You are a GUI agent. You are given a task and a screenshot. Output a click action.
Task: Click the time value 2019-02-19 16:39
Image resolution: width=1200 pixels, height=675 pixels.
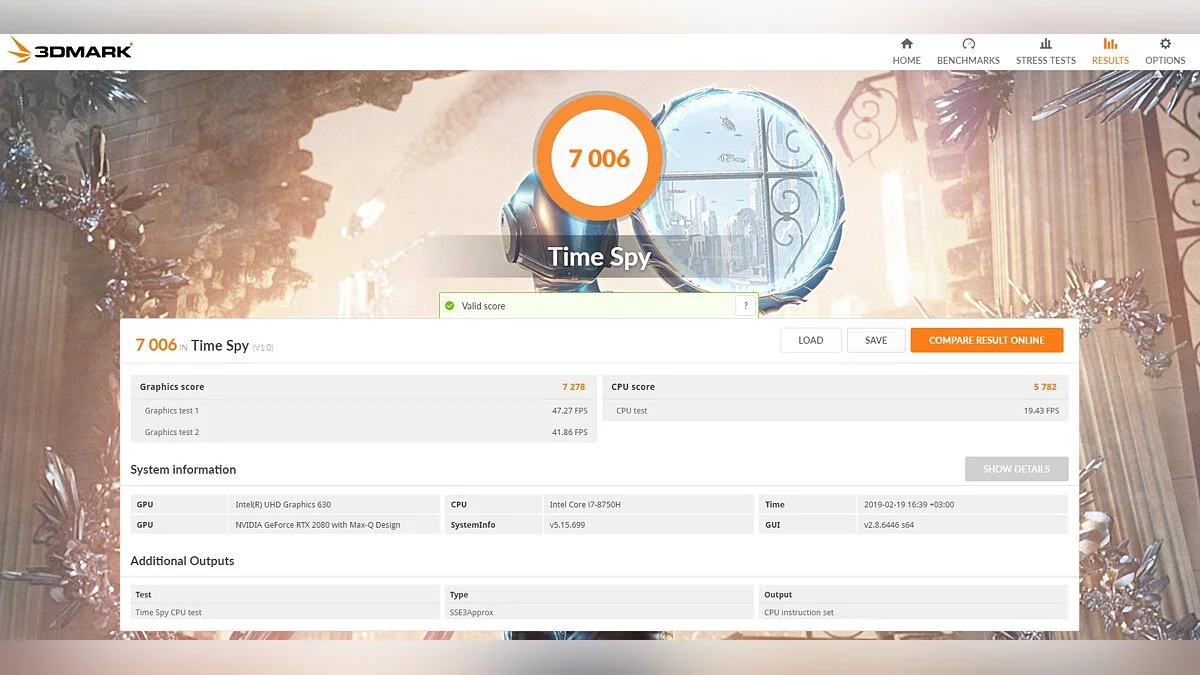click(x=909, y=505)
